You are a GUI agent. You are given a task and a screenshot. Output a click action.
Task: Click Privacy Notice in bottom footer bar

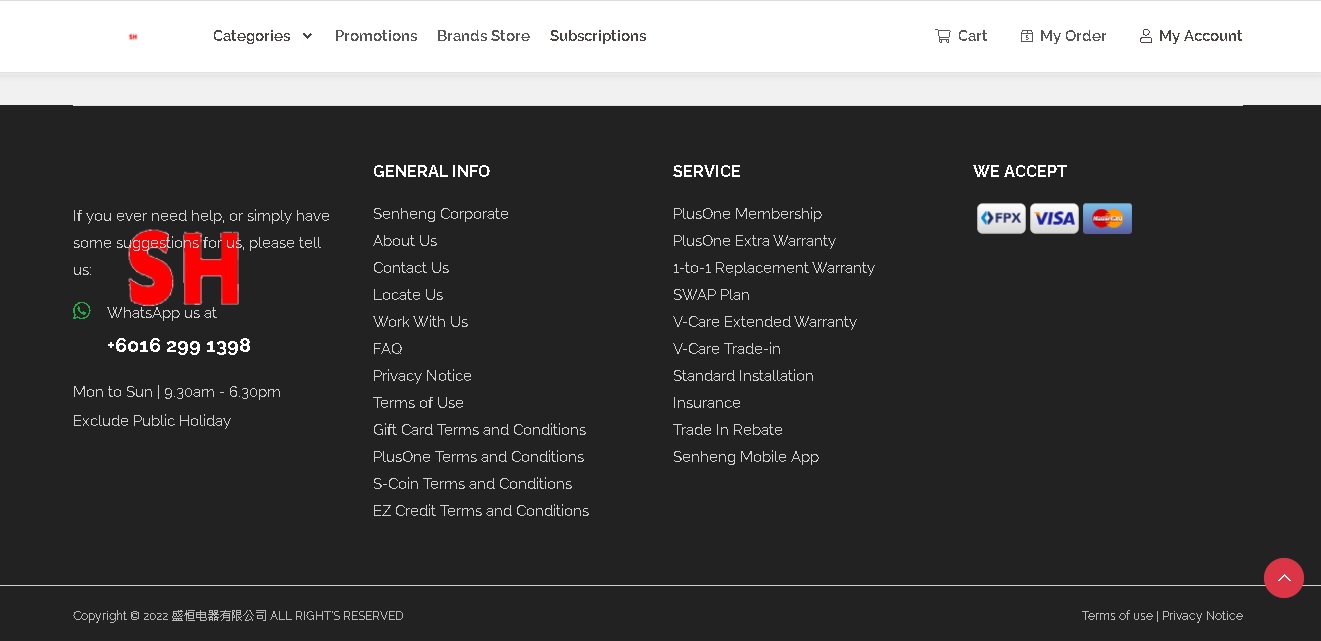click(x=1202, y=616)
